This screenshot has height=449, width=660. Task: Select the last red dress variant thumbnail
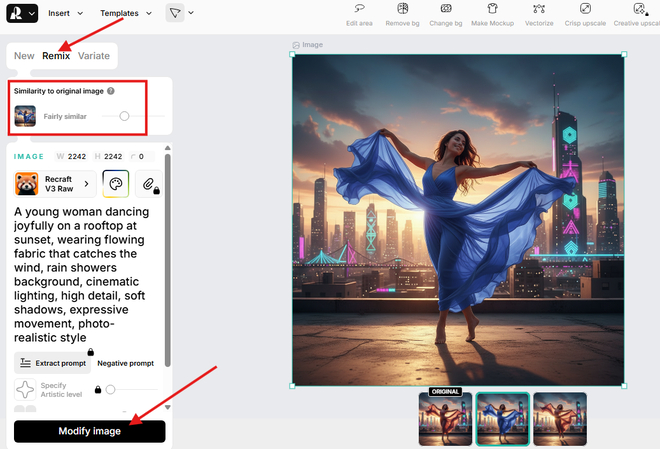click(x=560, y=418)
